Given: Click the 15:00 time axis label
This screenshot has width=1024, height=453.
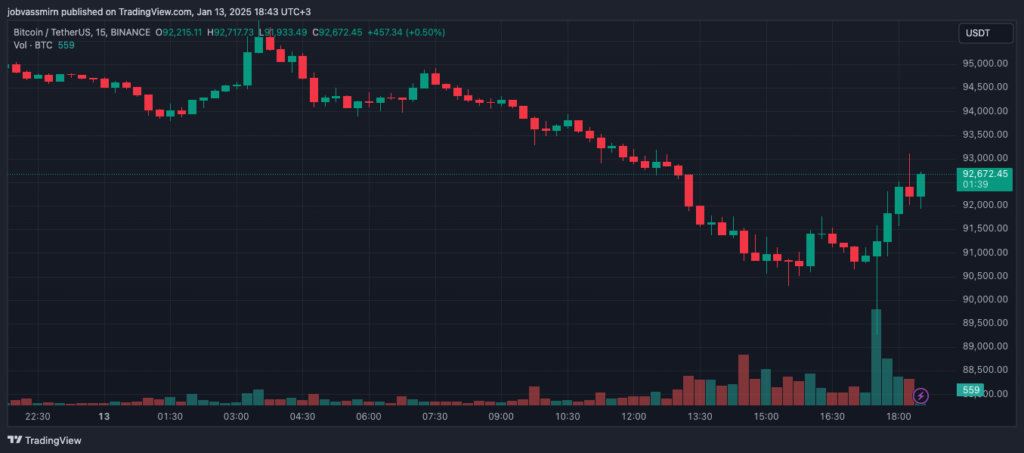Looking at the screenshot, I should pyautogui.click(x=766, y=416).
